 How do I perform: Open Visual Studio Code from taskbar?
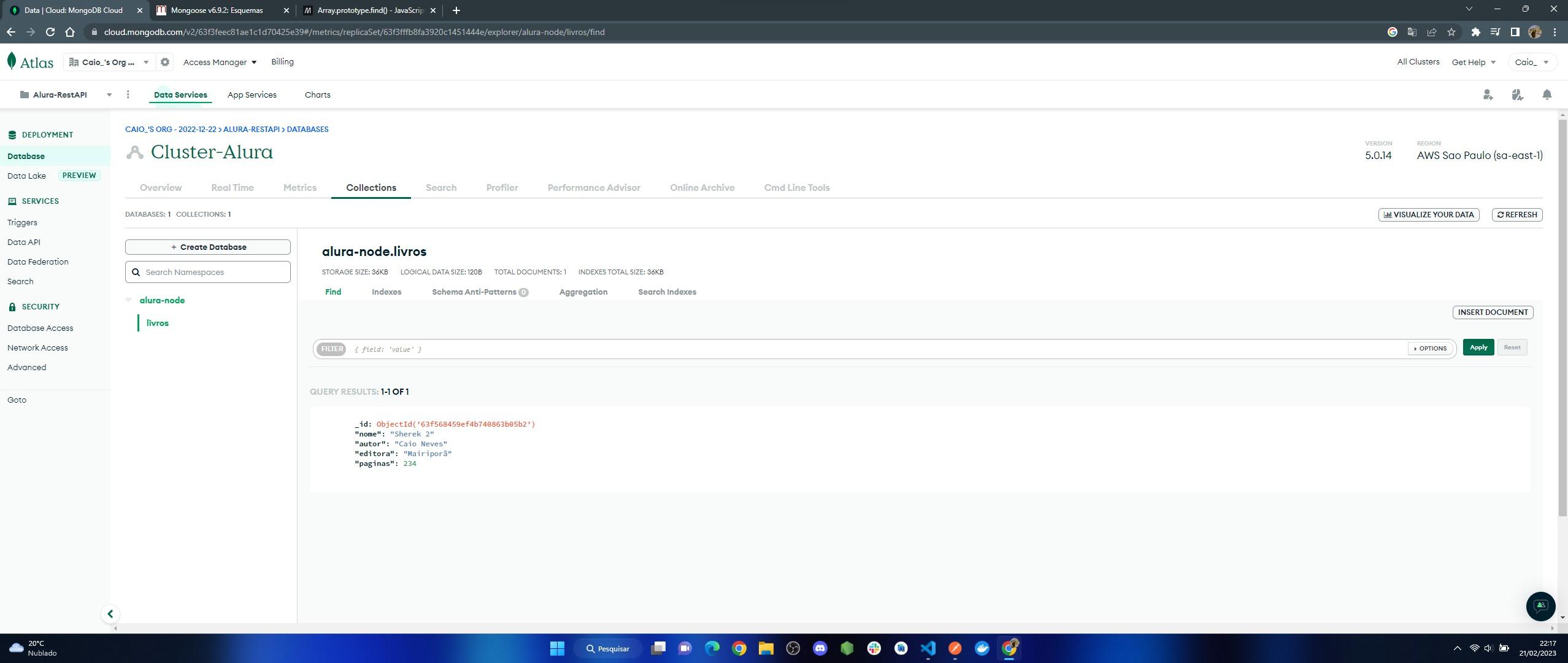click(928, 648)
